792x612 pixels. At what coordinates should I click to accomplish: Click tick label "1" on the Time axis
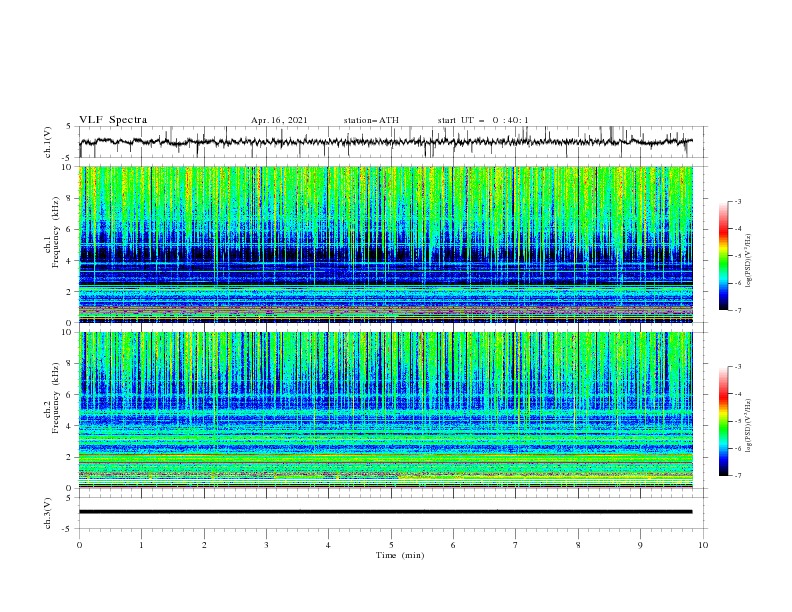[x=141, y=545]
